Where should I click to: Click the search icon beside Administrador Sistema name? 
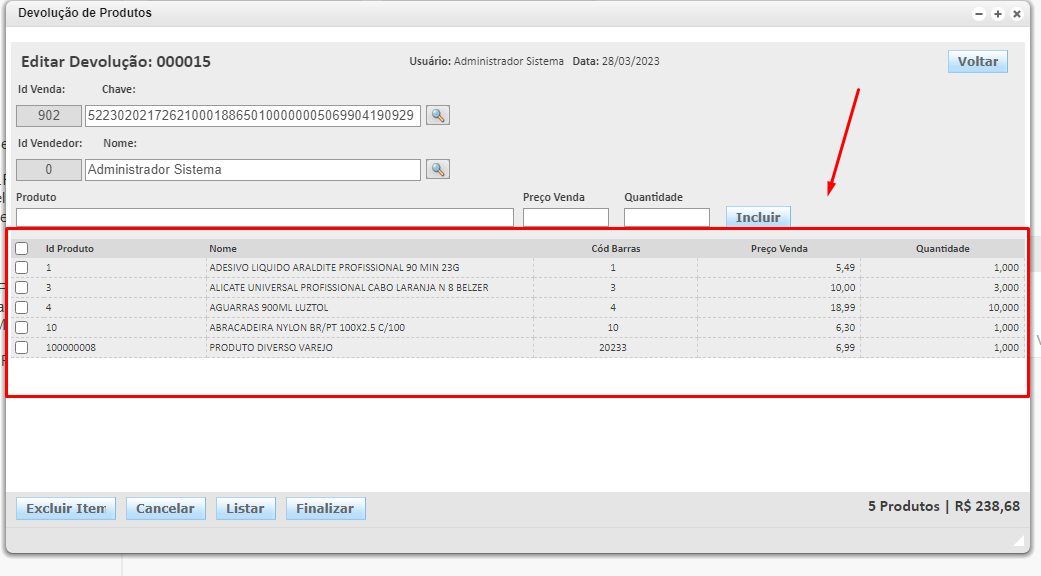click(437, 170)
